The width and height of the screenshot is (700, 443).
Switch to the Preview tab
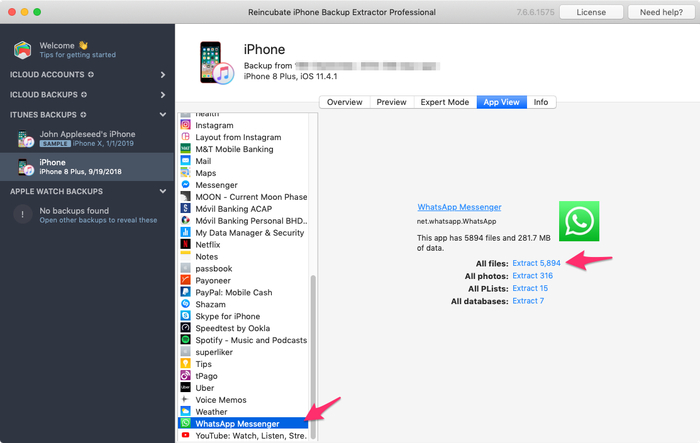pos(392,102)
